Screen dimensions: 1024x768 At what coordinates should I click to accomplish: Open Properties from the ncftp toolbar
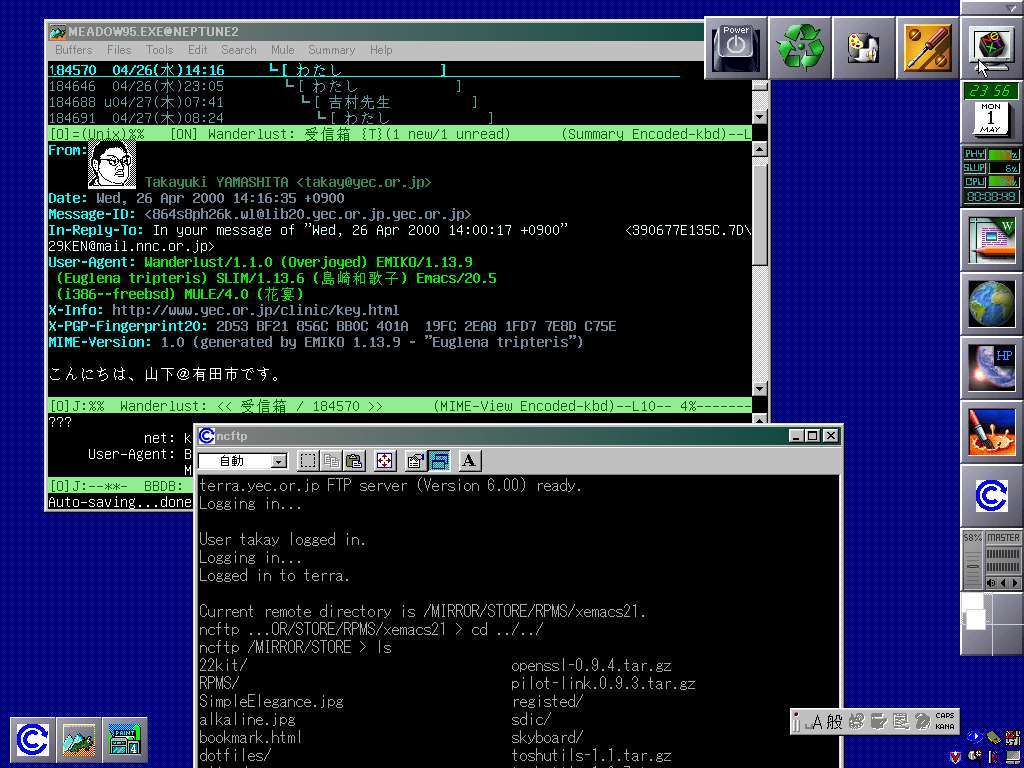point(415,461)
